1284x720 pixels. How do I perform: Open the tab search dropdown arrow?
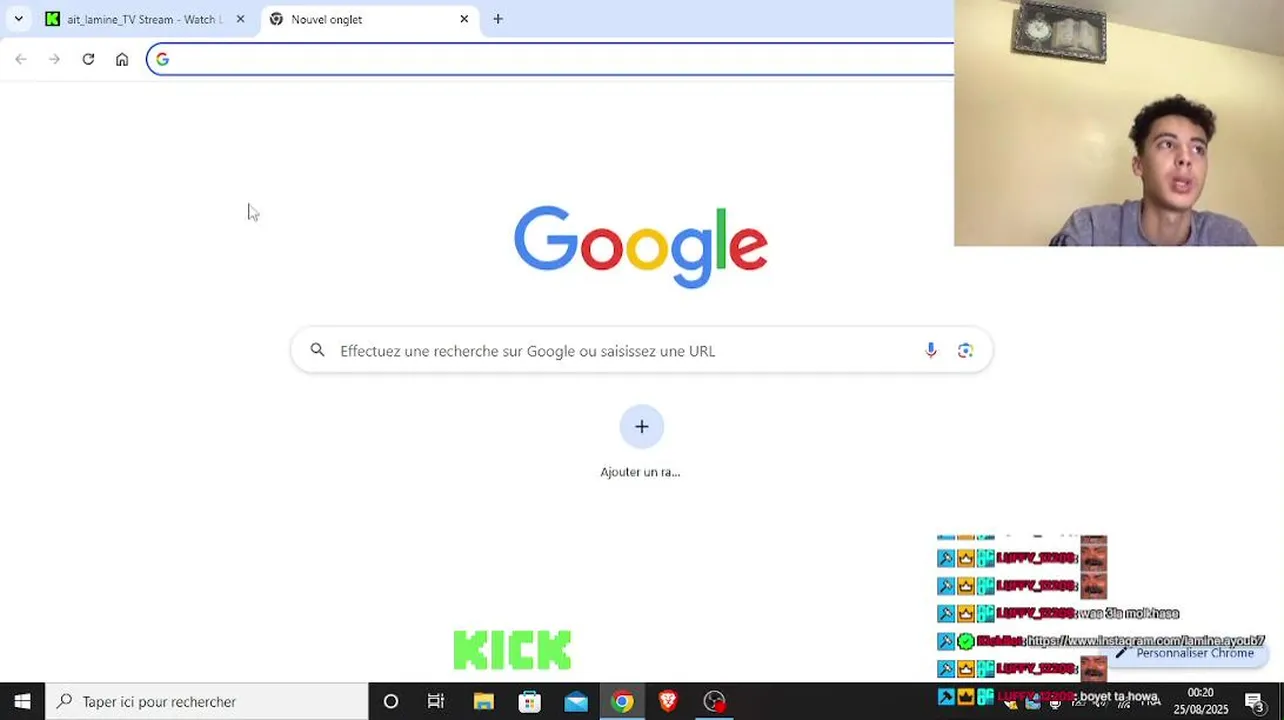(18, 19)
